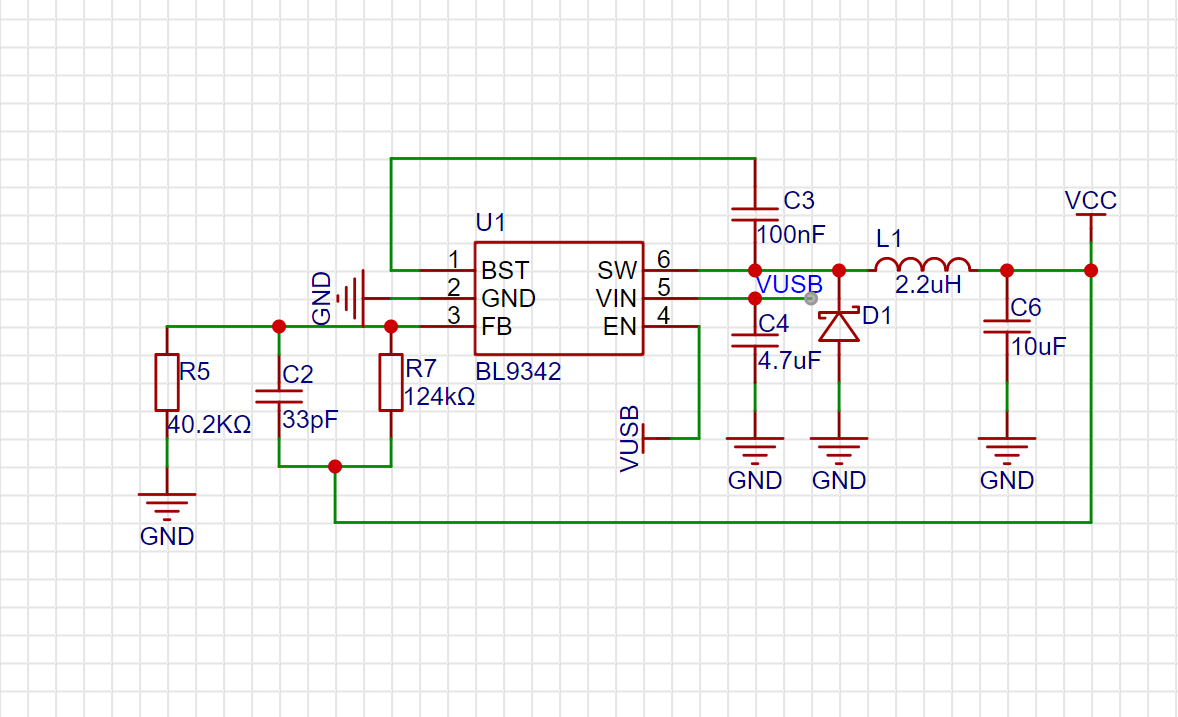
Task: Click the VCC power symbol
Action: pyautogui.click(x=1091, y=216)
